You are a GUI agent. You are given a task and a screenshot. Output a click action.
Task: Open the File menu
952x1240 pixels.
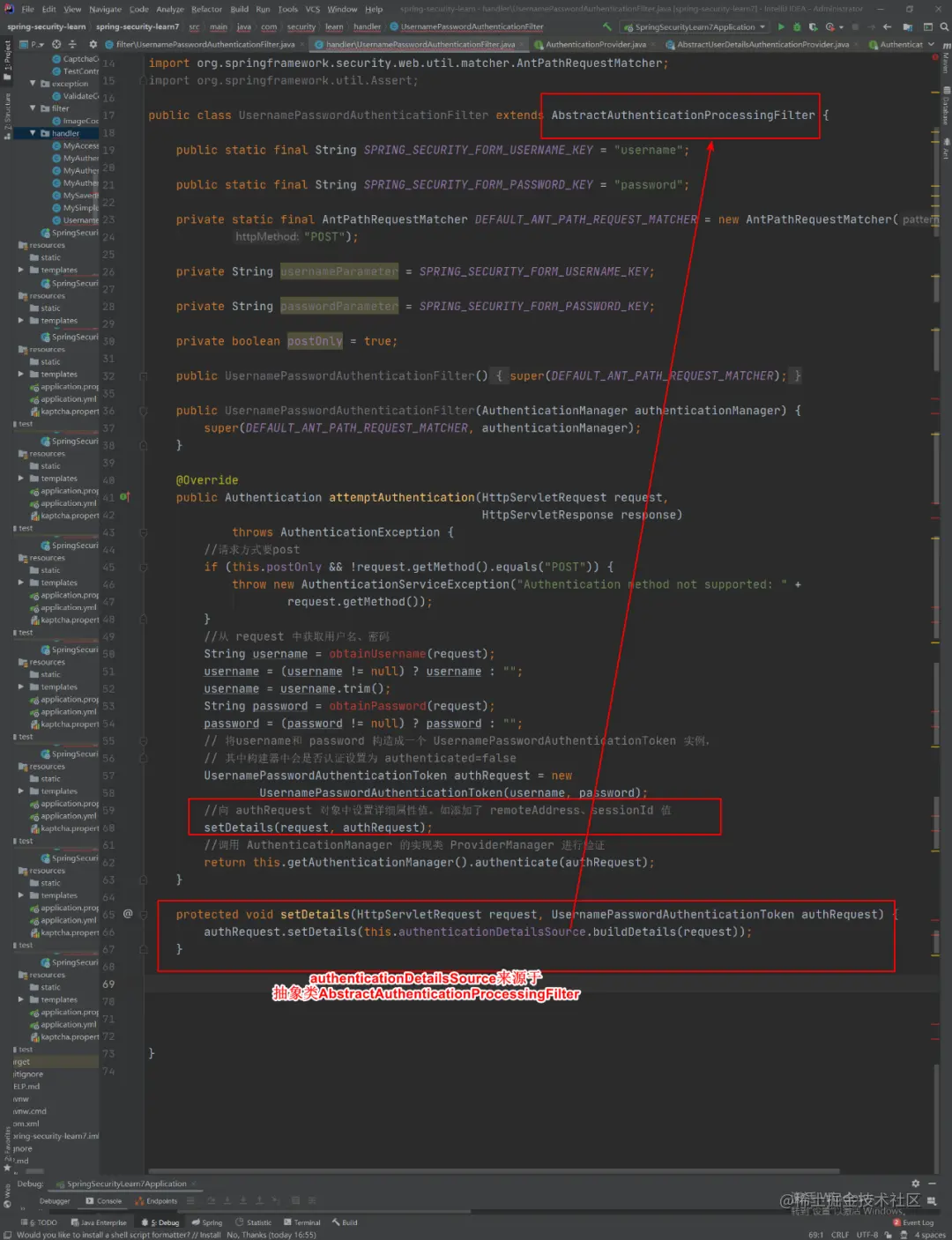point(27,9)
